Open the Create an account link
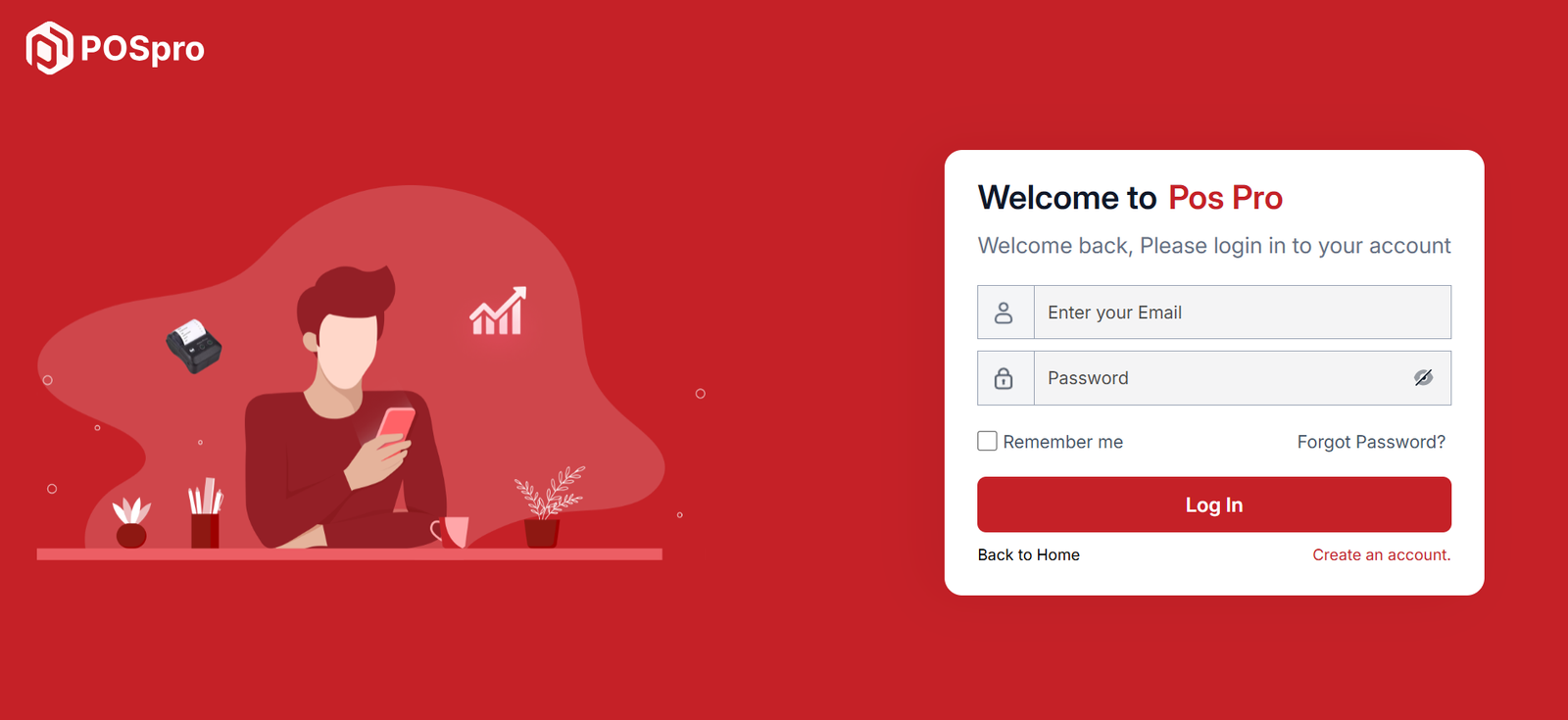 tap(1382, 554)
